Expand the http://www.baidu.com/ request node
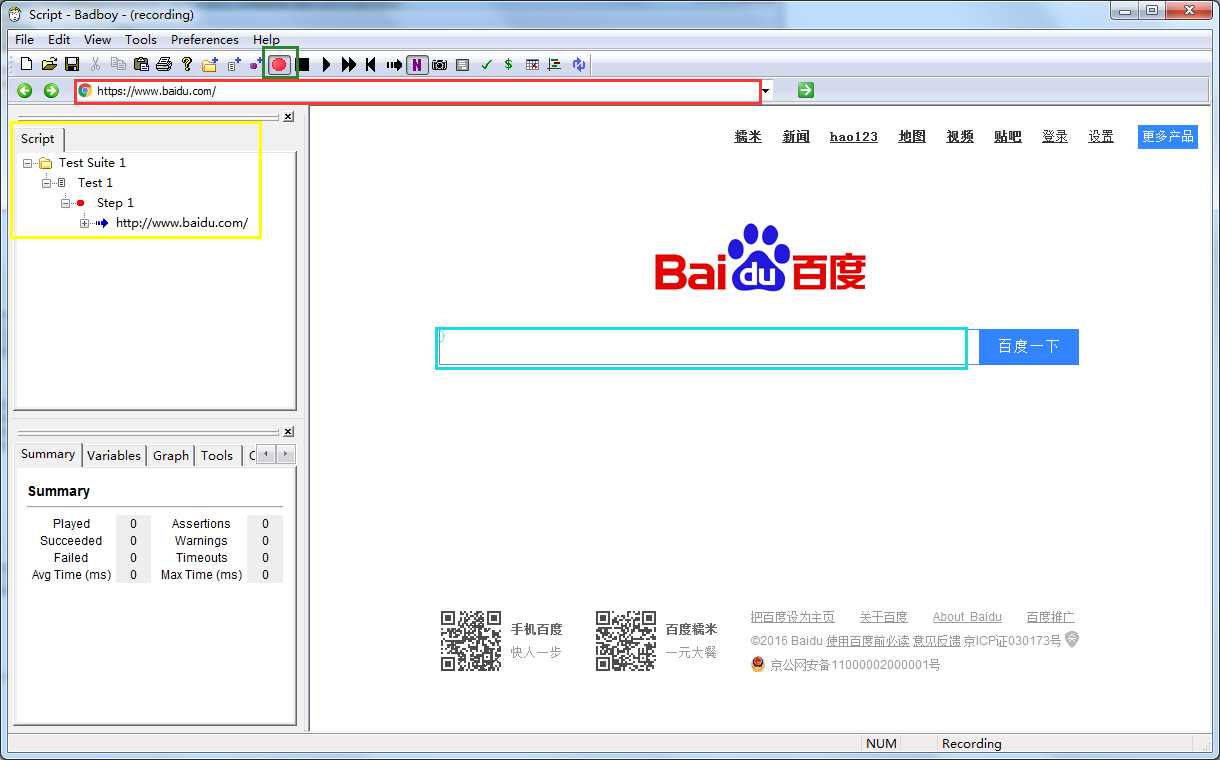This screenshot has width=1220, height=760. pos(84,223)
